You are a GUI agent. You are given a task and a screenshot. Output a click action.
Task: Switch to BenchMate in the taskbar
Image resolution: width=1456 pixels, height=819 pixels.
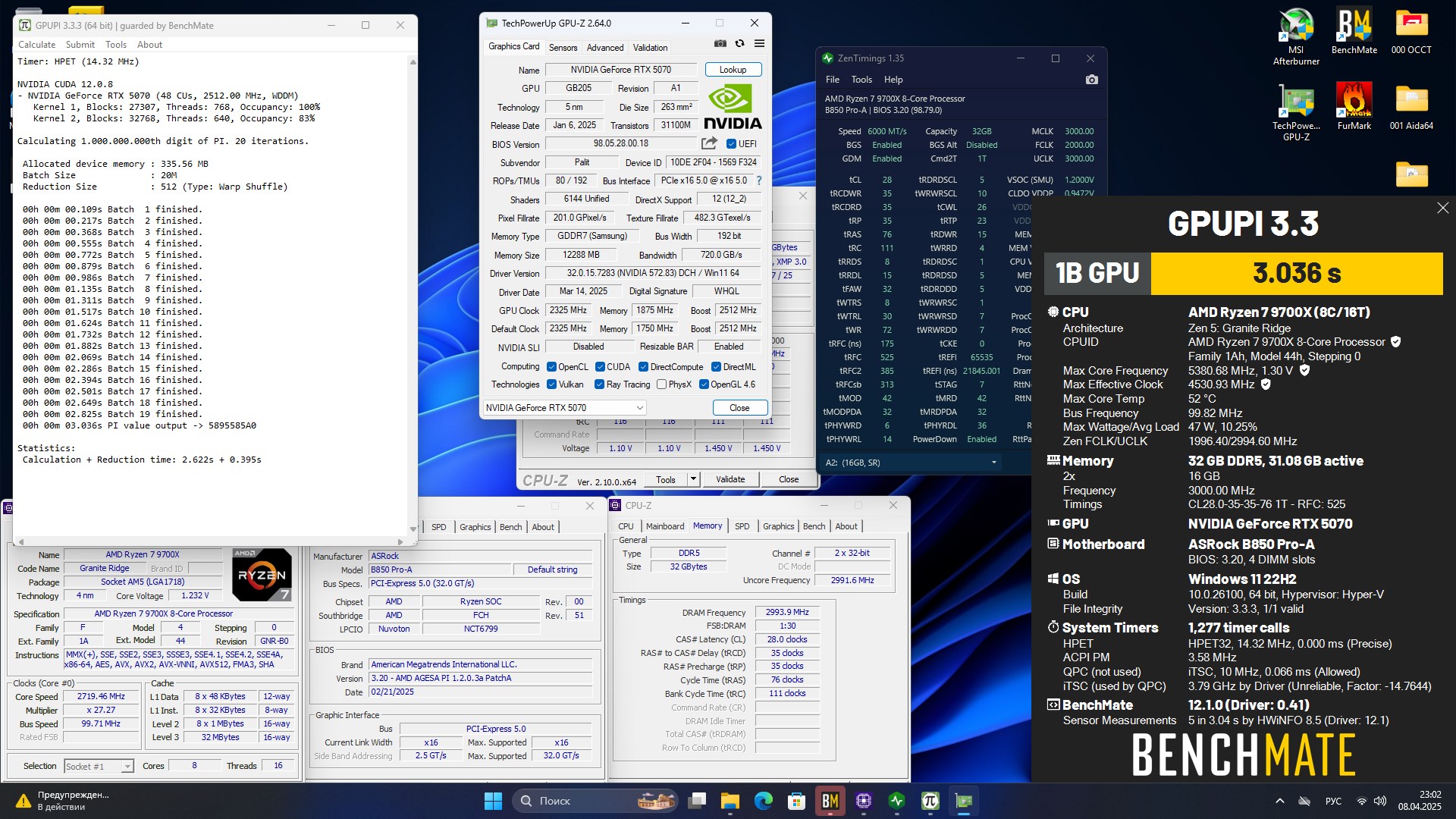click(x=830, y=801)
